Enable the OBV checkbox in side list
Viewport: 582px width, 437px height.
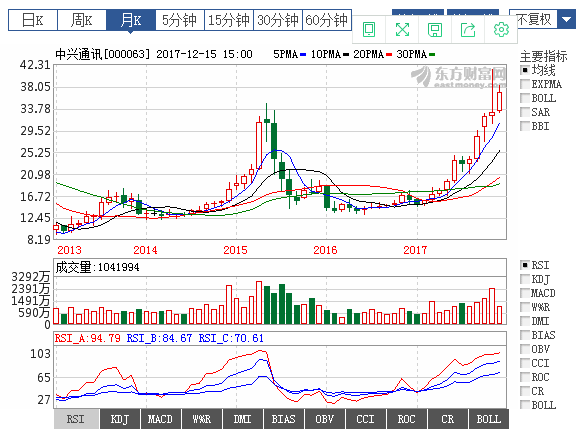pyautogui.click(x=525, y=349)
